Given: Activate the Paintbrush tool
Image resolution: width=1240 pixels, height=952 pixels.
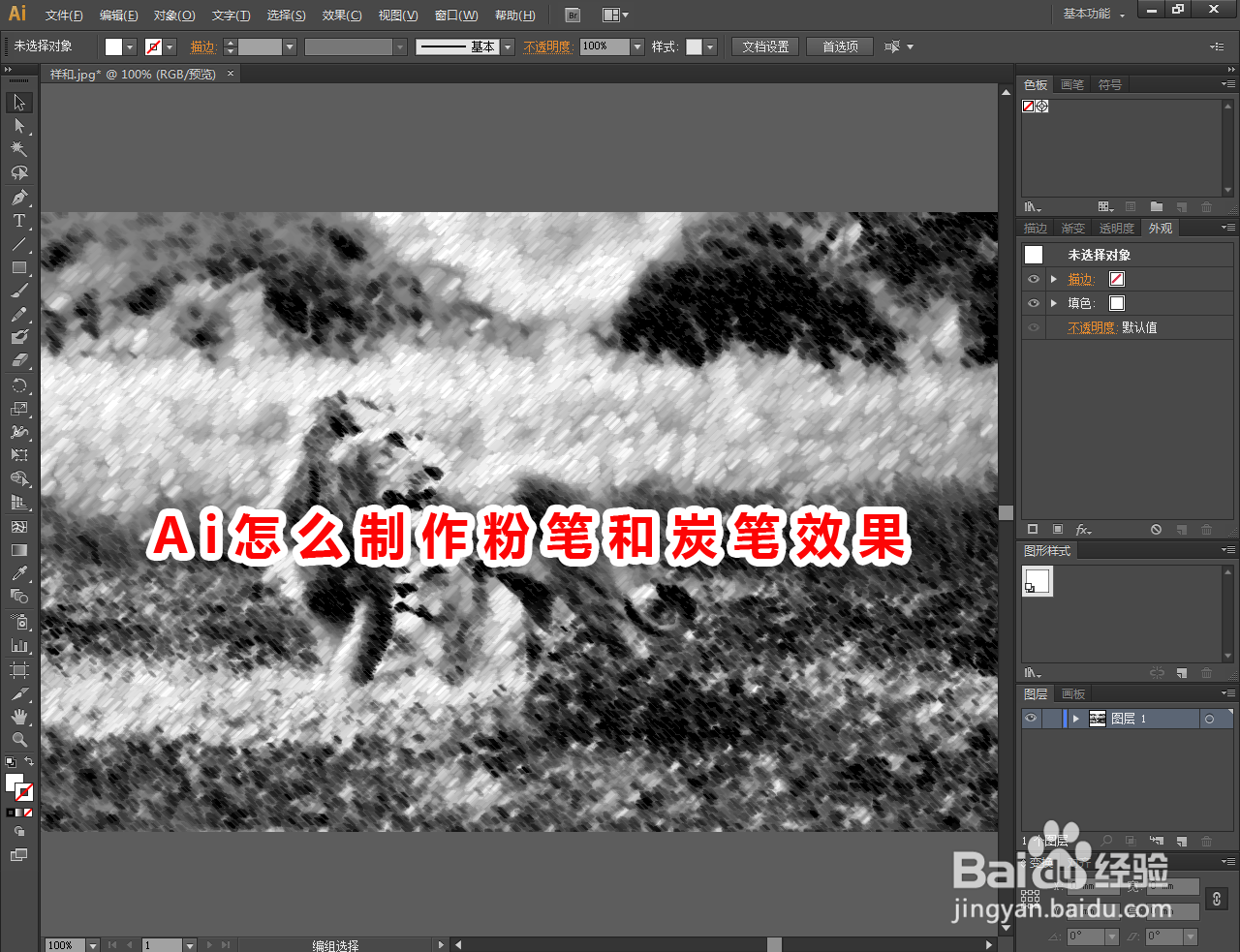Looking at the screenshot, I should point(19,290).
